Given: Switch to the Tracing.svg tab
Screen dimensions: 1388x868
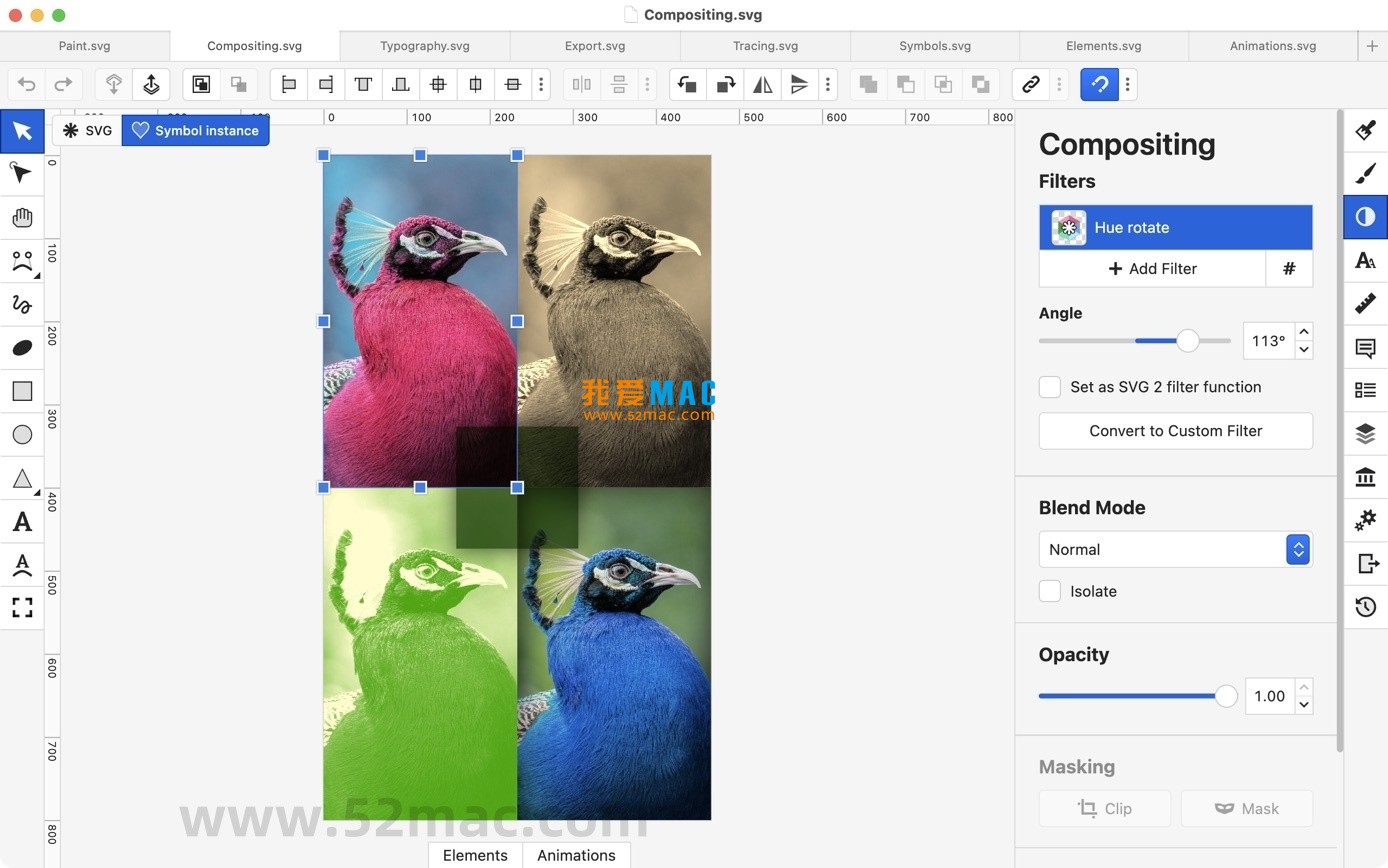Looking at the screenshot, I should 765,46.
